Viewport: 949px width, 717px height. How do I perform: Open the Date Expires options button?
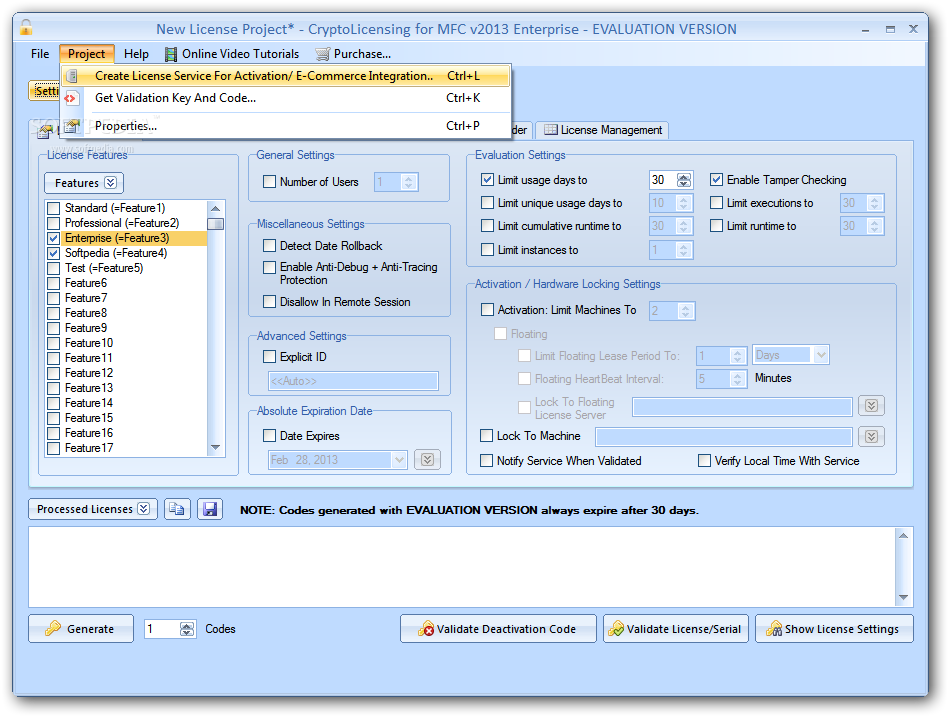(x=427, y=460)
